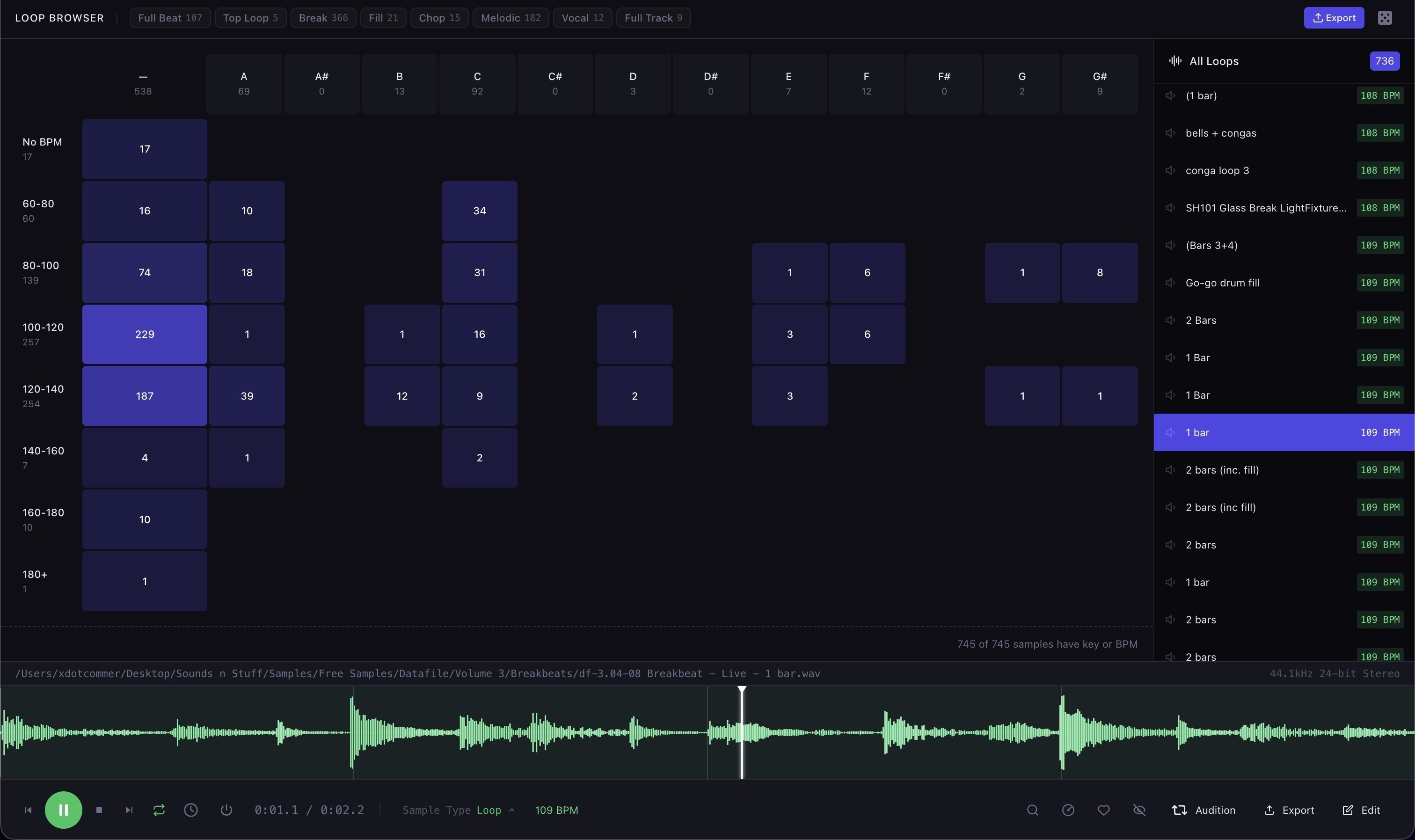The width and height of the screenshot is (1415, 840).
Task: Select the Break filter tab
Action: pos(323,17)
